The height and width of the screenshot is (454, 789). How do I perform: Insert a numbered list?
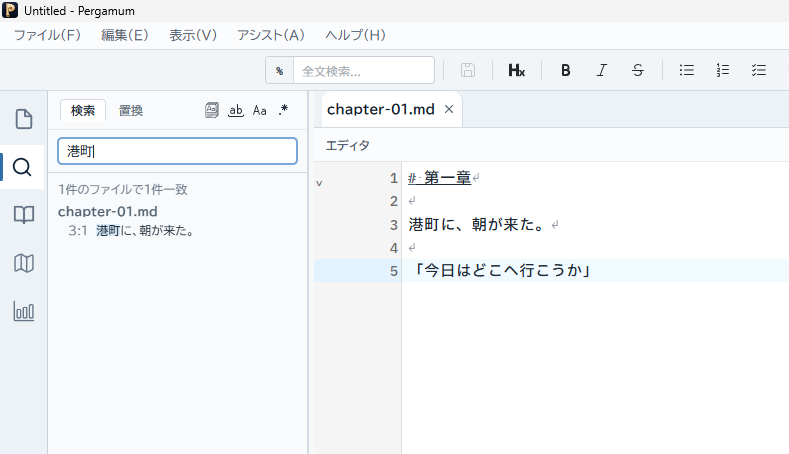point(723,70)
